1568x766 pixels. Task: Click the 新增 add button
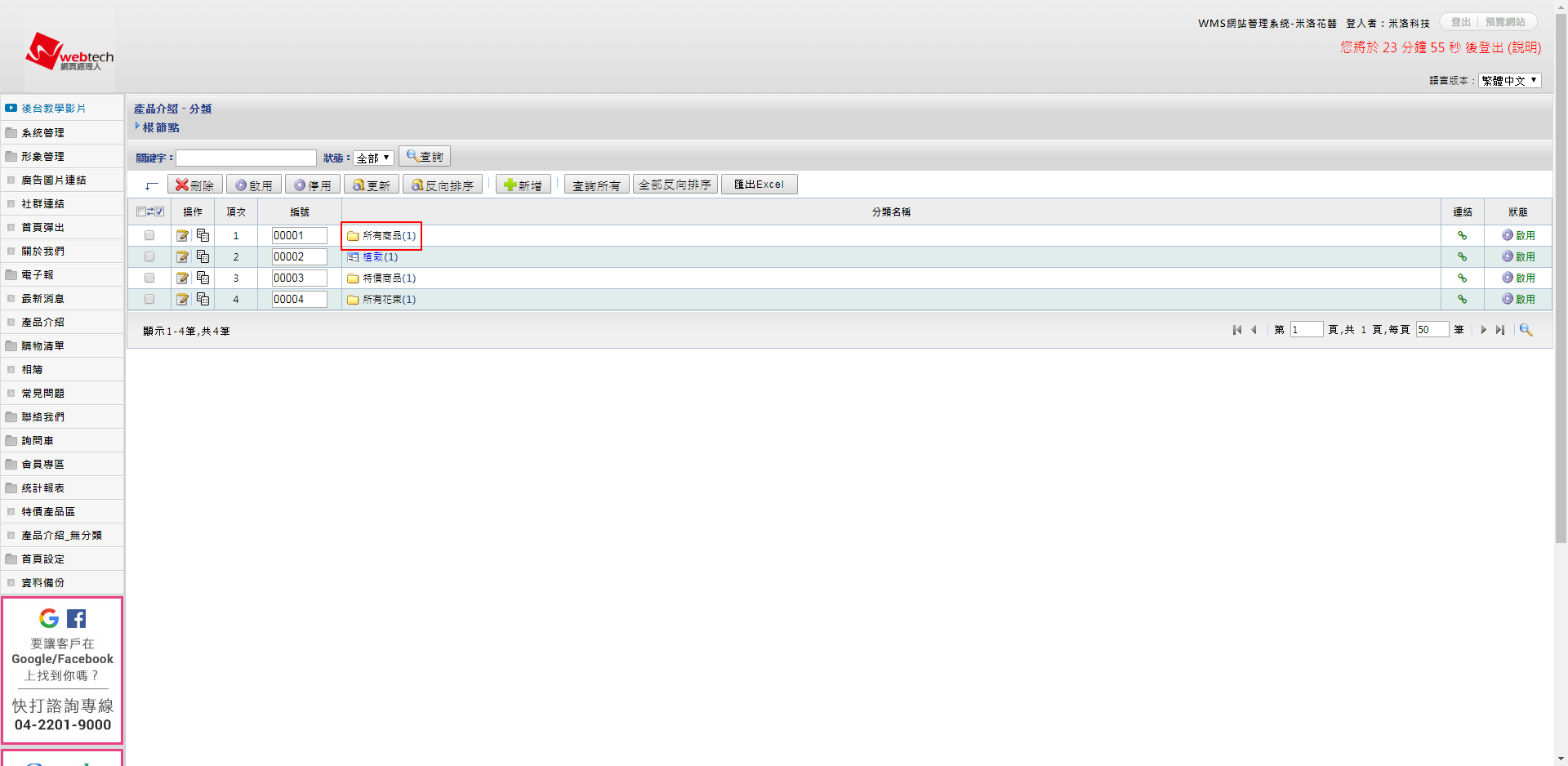pos(523,185)
